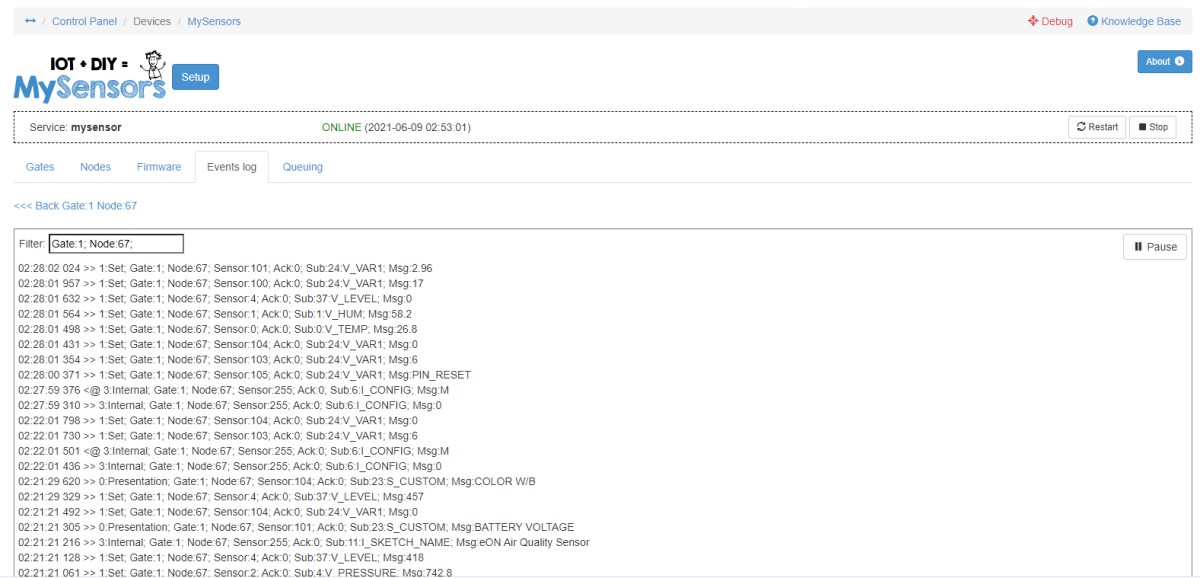The image size is (1200, 578).
Task: Stop the mysensor service
Action: click(1153, 127)
